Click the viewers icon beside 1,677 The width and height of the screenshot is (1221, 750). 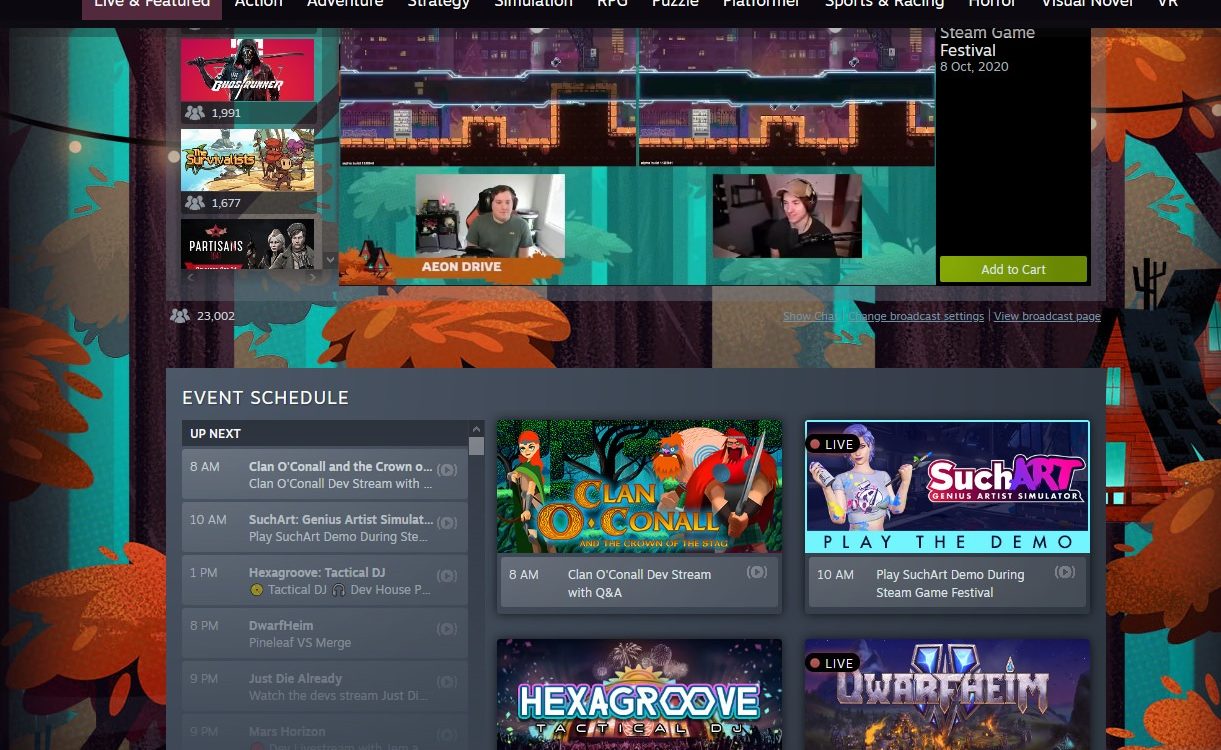point(194,203)
